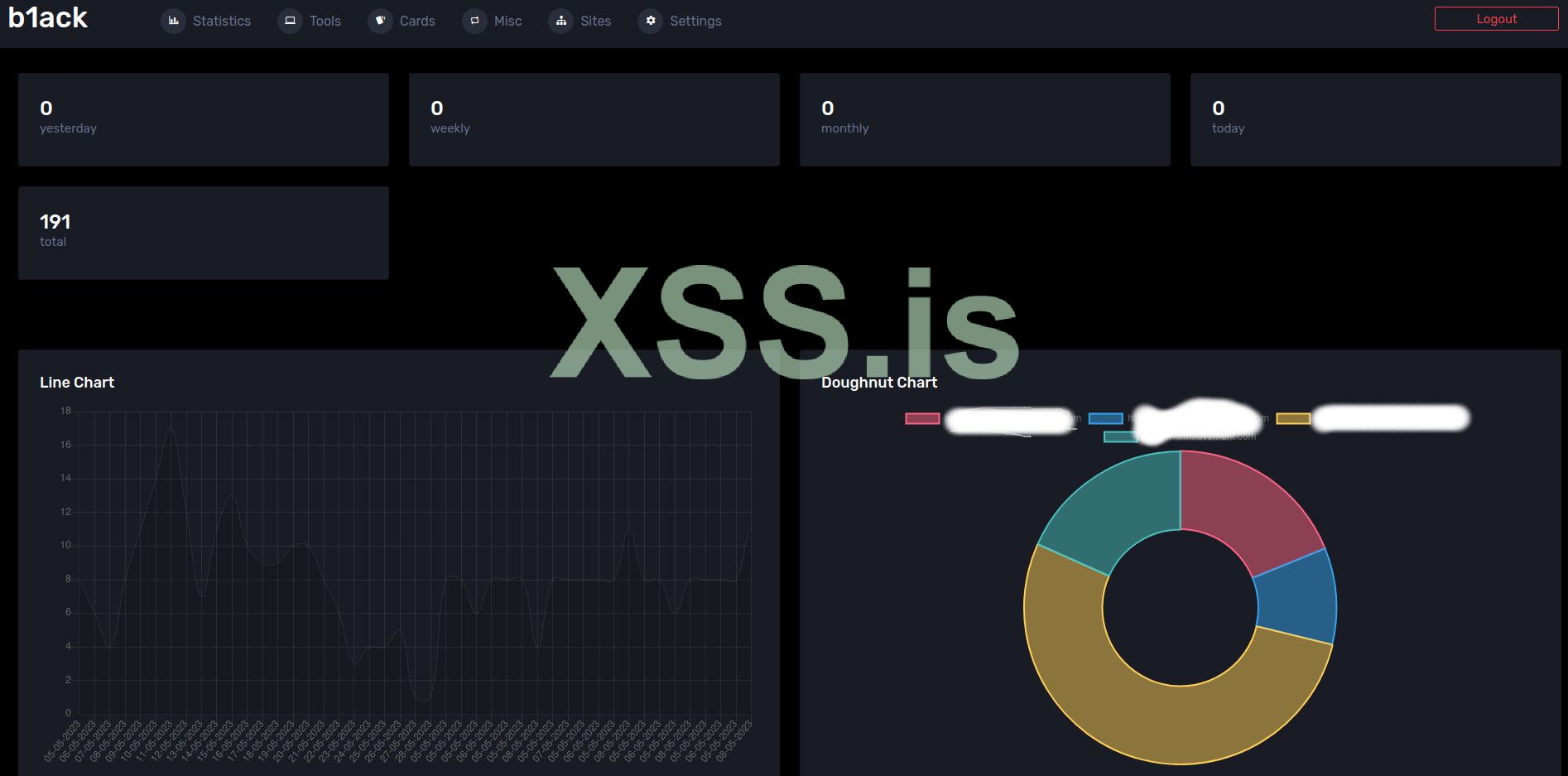The image size is (1568, 776).
Task: Click the Misc icon in navbar
Action: coord(474,21)
